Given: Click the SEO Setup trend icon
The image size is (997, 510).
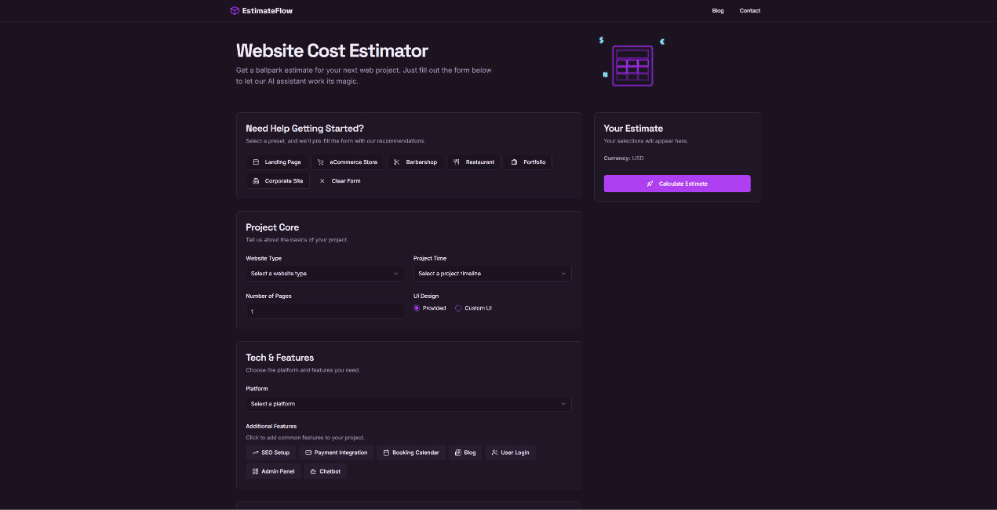Looking at the screenshot, I should tap(255, 453).
